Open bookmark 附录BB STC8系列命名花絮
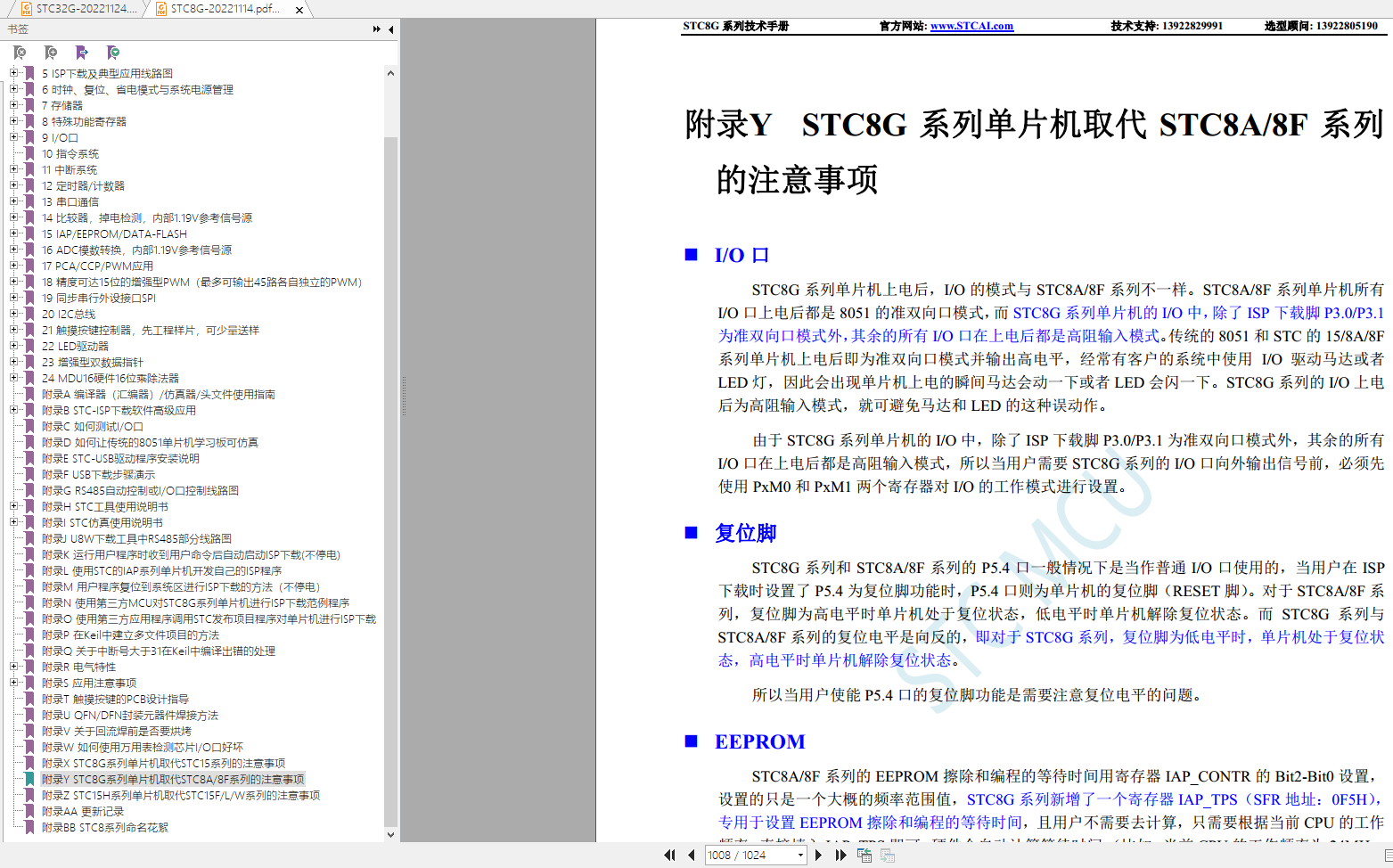1393x868 pixels. tap(105, 827)
